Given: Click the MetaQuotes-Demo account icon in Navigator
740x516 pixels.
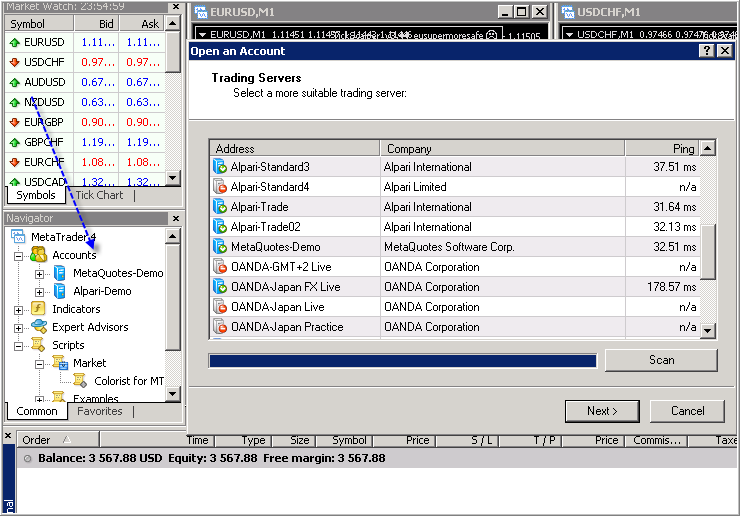Looking at the screenshot, I should point(60,273).
